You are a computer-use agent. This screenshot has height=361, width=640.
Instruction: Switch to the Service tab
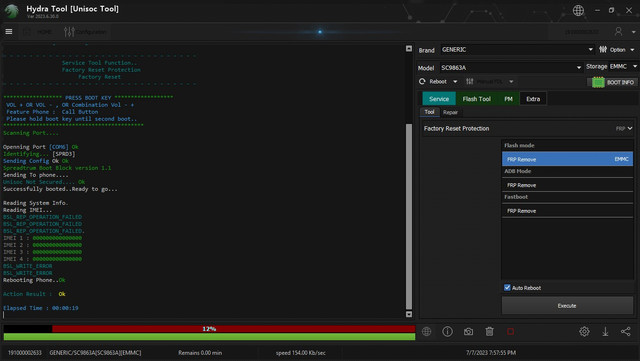click(x=439, y=99)
